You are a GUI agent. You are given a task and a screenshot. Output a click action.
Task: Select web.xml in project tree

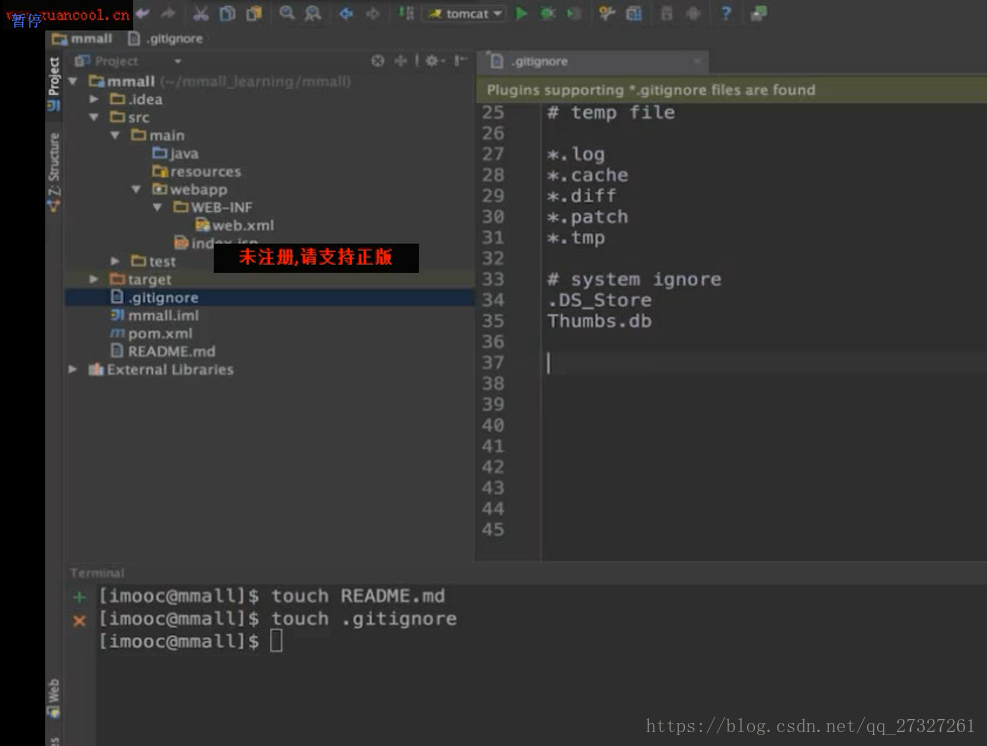pos(235,225)
